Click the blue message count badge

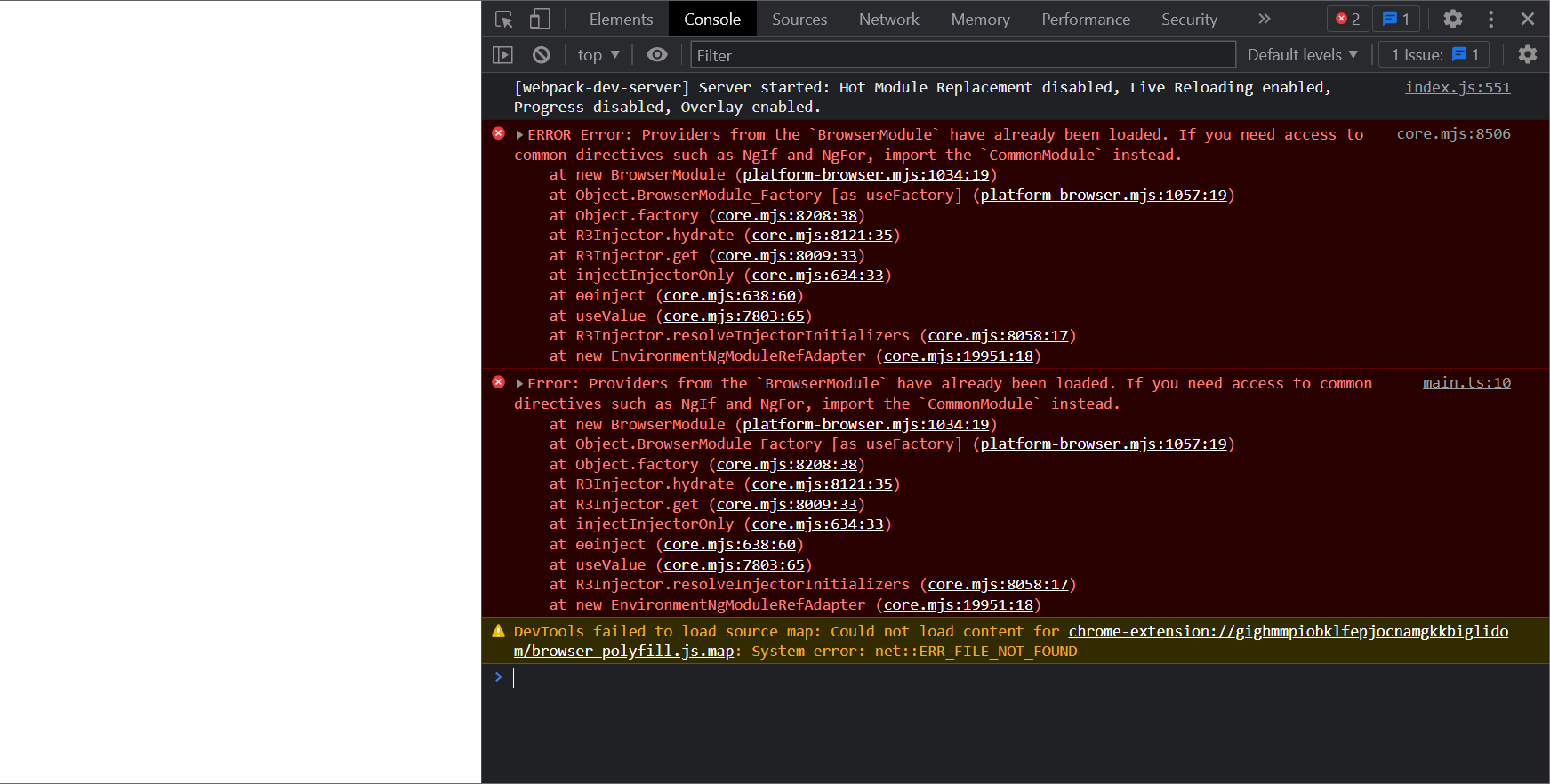1396,19
